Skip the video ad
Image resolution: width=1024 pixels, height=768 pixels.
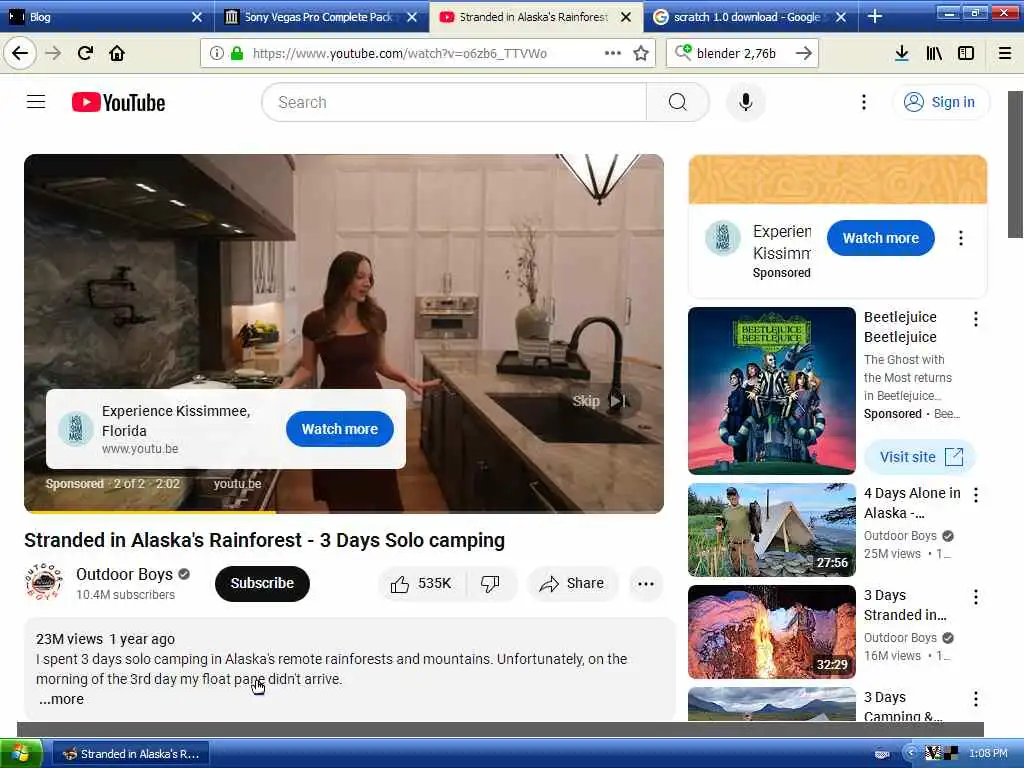[x=600, y=401]
